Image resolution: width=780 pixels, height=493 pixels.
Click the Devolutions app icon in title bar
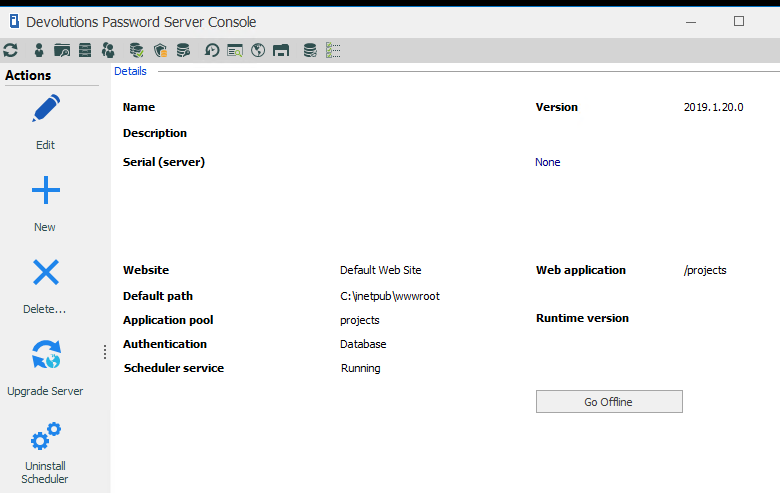click(14, 21)
